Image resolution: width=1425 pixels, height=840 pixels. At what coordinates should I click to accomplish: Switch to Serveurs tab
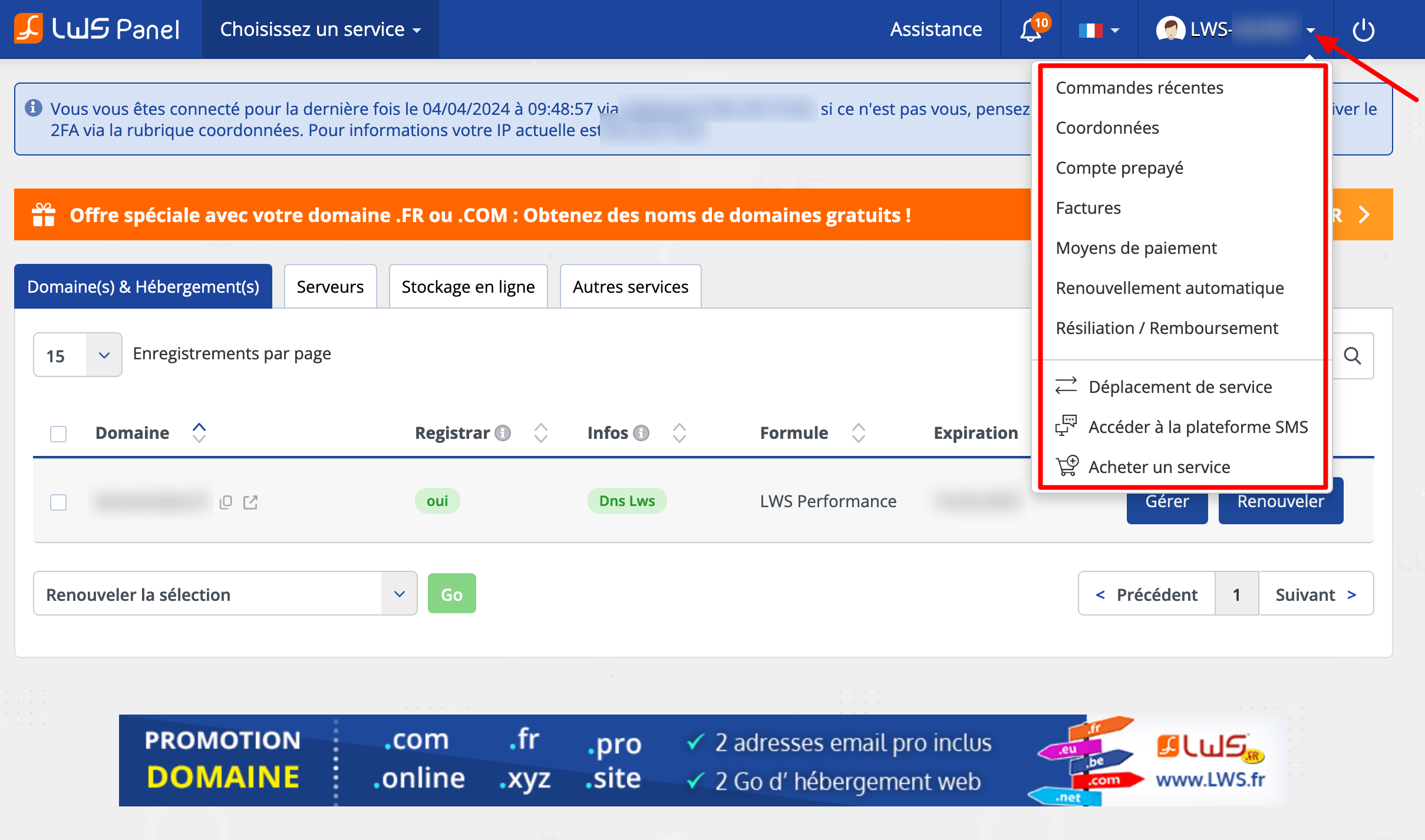[x=330, y=286]
